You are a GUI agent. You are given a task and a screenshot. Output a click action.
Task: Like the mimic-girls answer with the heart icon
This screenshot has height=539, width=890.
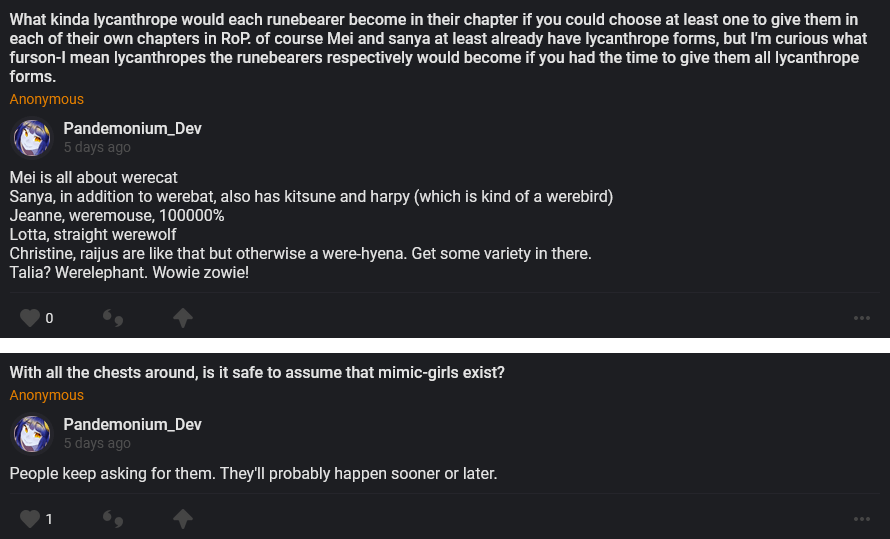click(30, 519)
